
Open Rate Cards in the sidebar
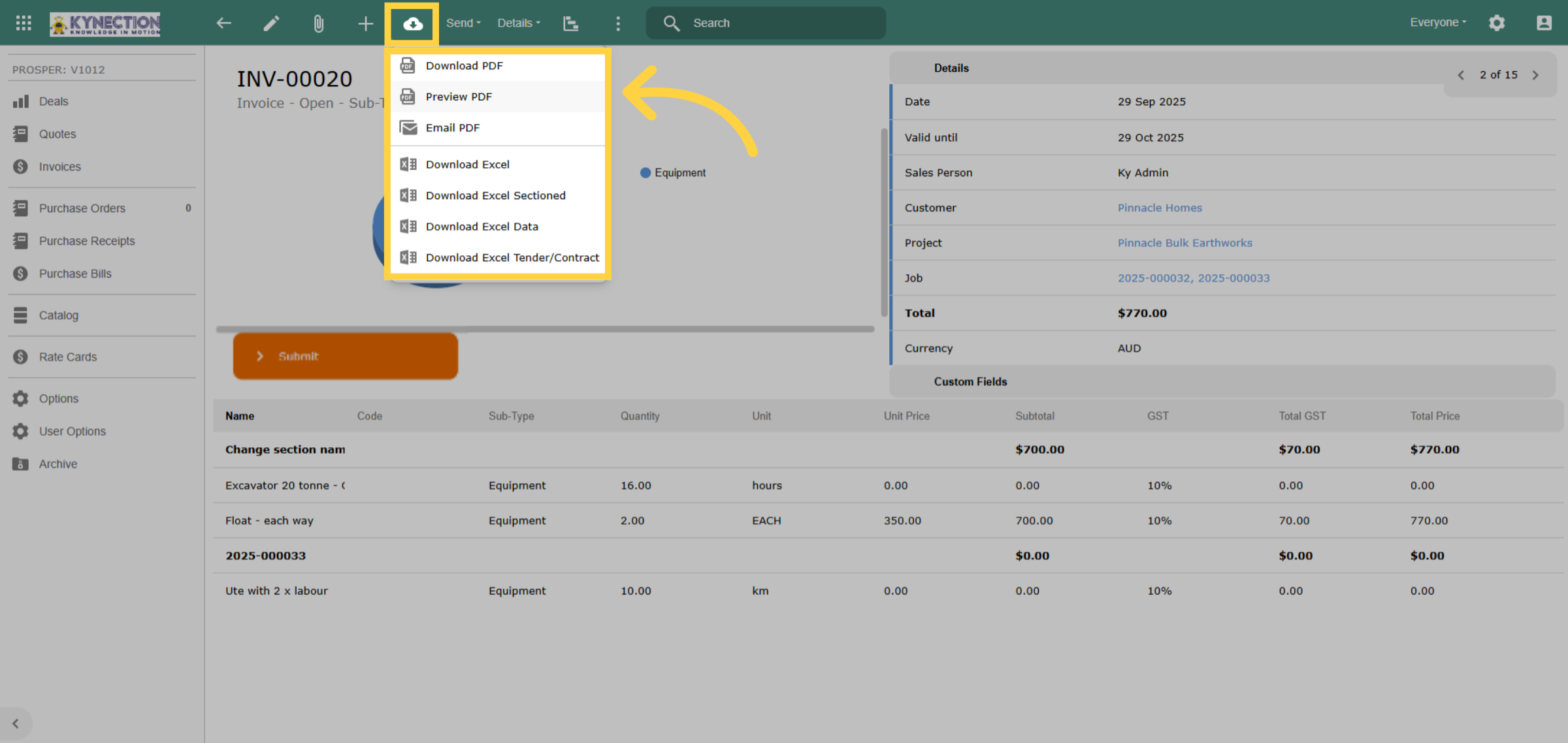tap(102, 357)
